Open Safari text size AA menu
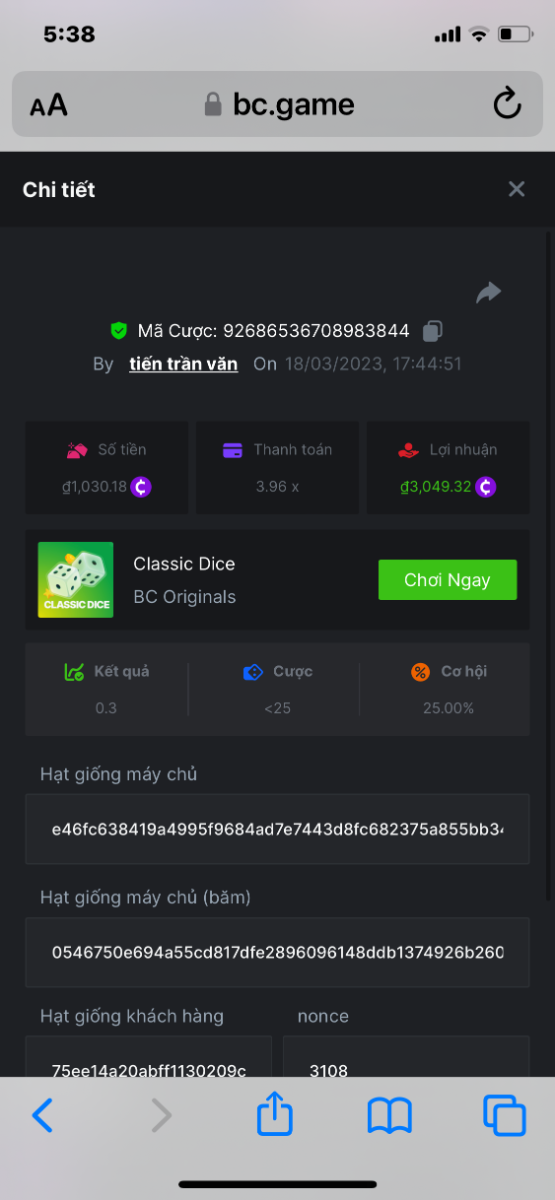555x1200 pixels. pyautogui.click(x=48, y=105)
